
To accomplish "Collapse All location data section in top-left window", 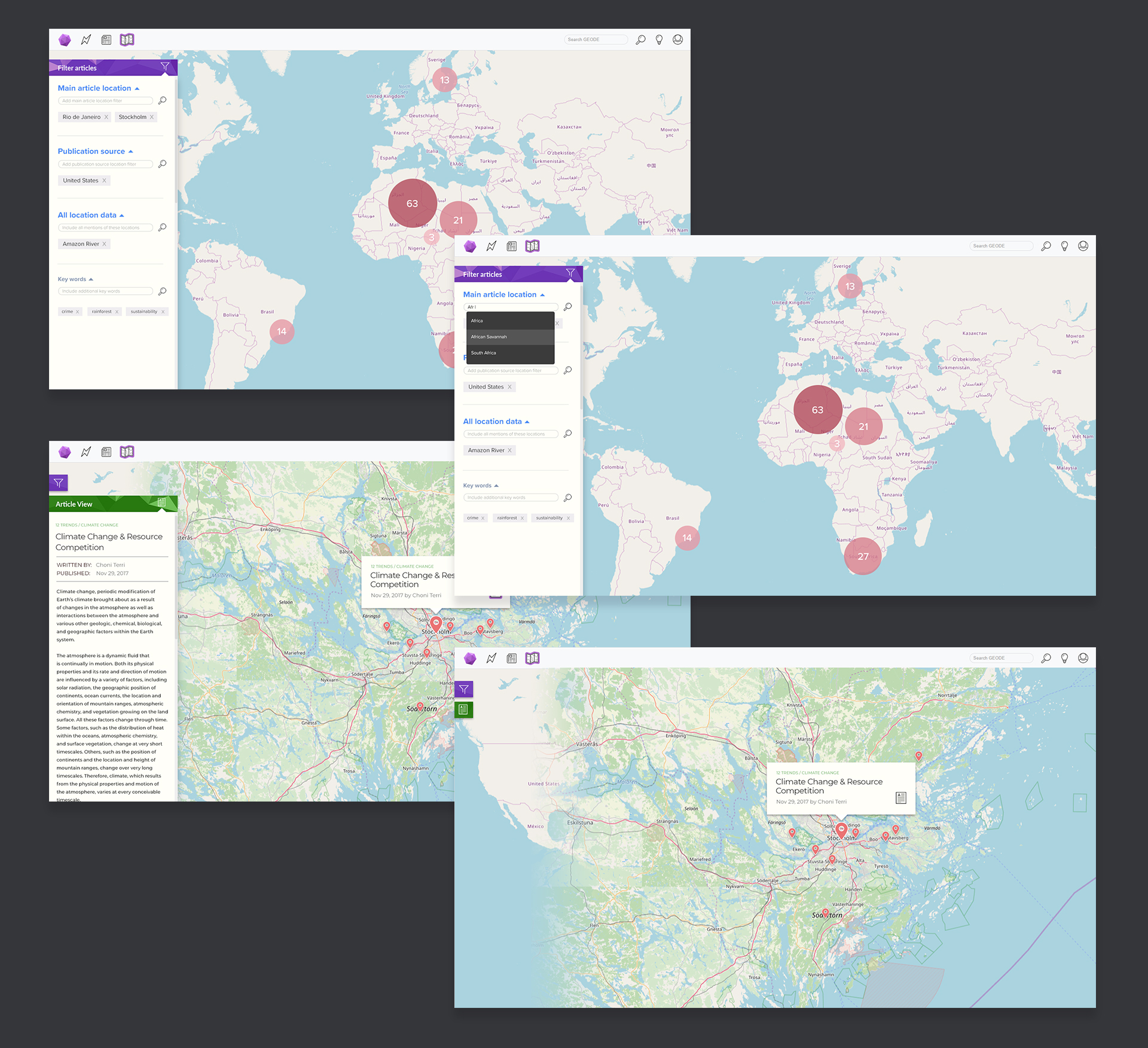I will [122, 215].
